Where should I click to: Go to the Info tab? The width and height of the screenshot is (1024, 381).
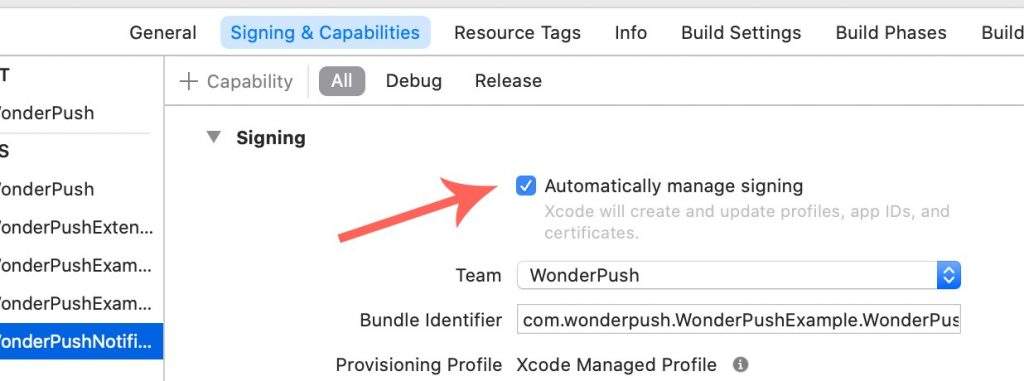(631, 33)
